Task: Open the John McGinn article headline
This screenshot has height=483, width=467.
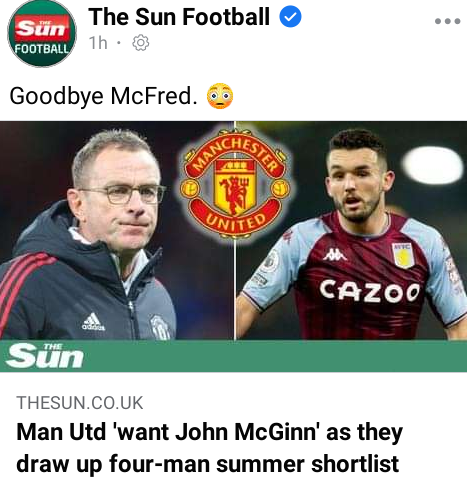Action: pyautogui.click(x=209, y=447)
